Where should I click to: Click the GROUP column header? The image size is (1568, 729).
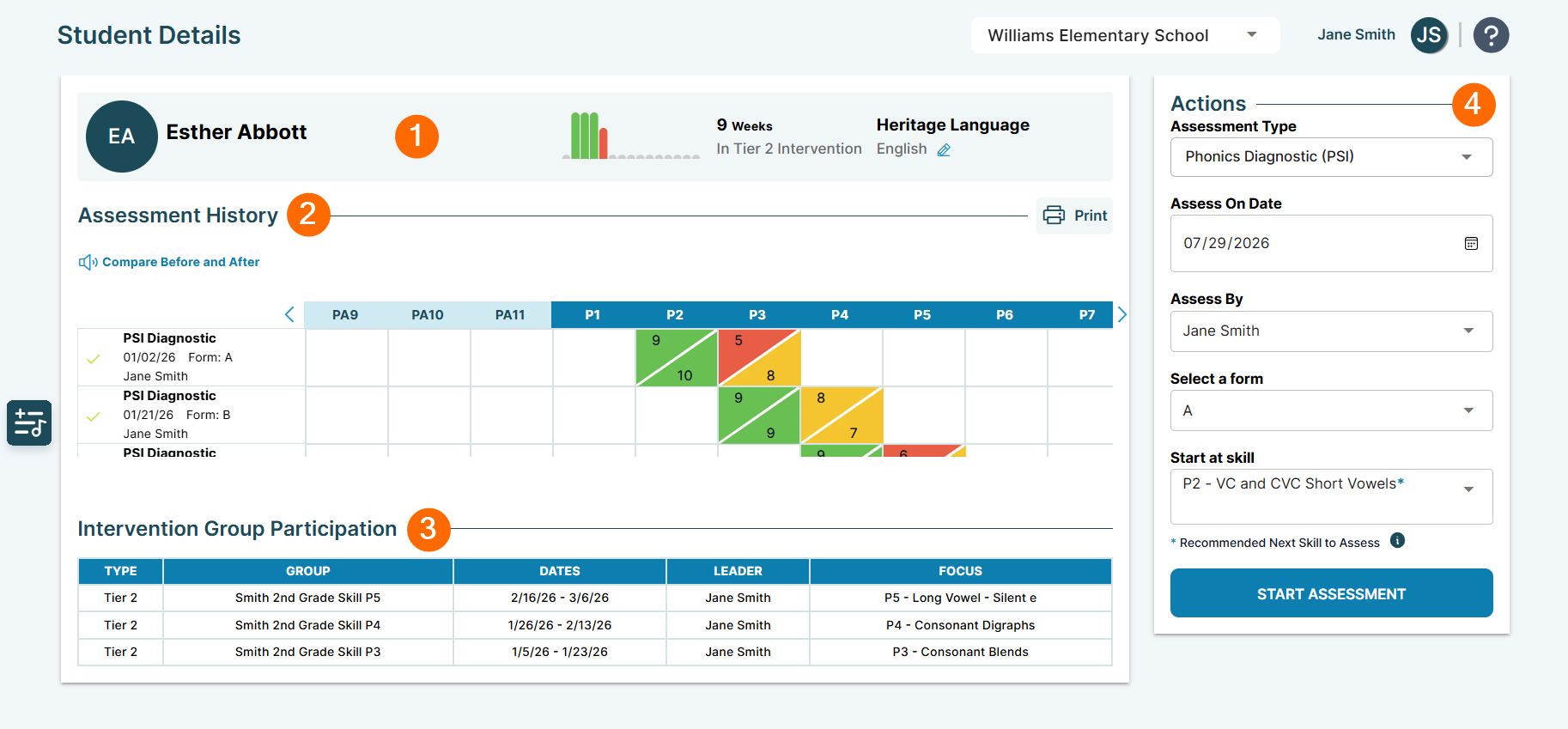pyautogui.click(x=308, y=571)
